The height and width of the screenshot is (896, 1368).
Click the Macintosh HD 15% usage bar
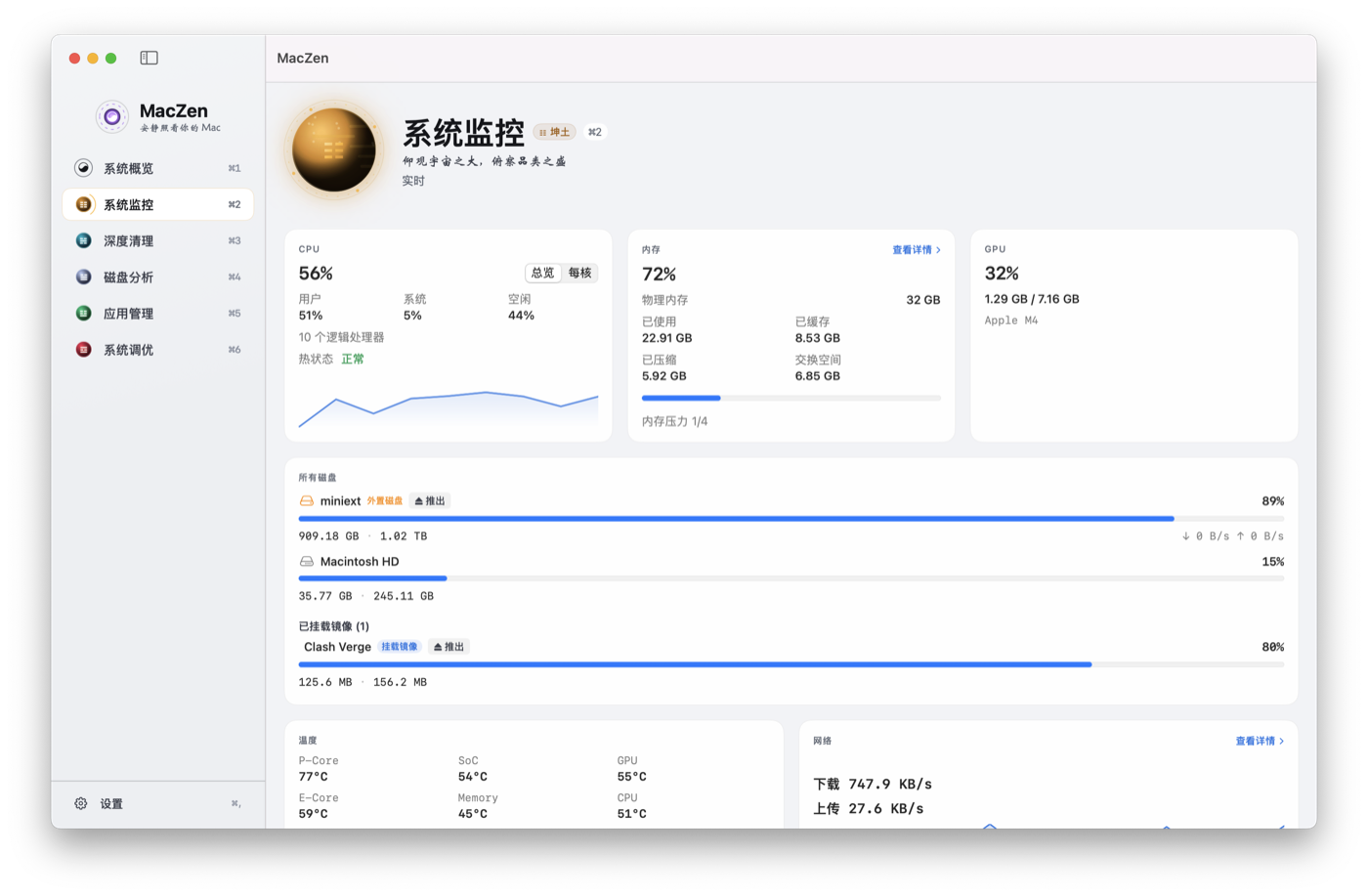click(791, 578)
